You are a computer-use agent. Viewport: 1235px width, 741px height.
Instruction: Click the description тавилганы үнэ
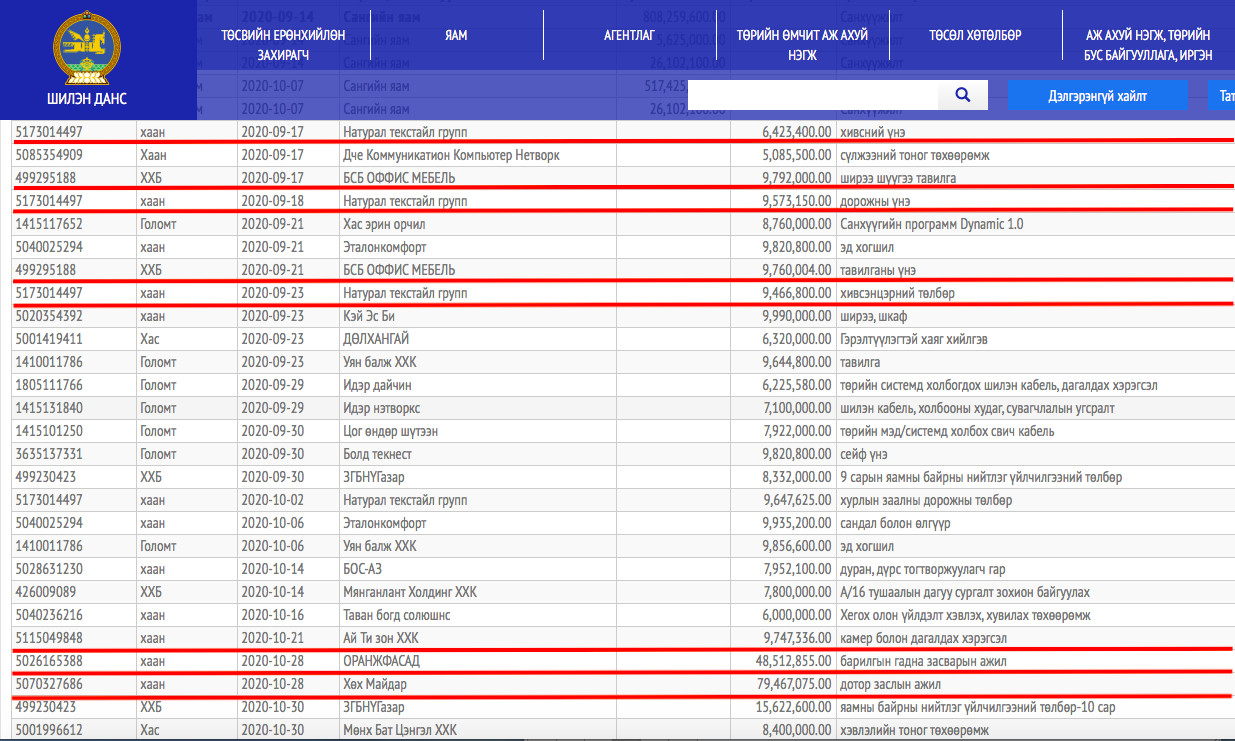tap(878, 270)
